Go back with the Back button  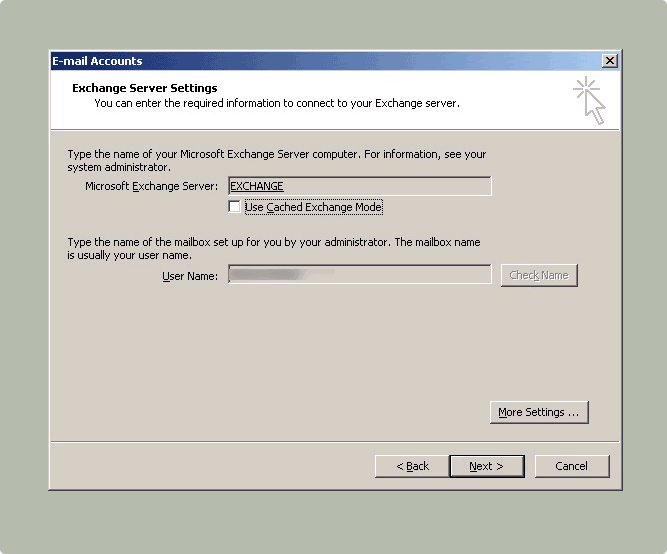tap(412, 466)
